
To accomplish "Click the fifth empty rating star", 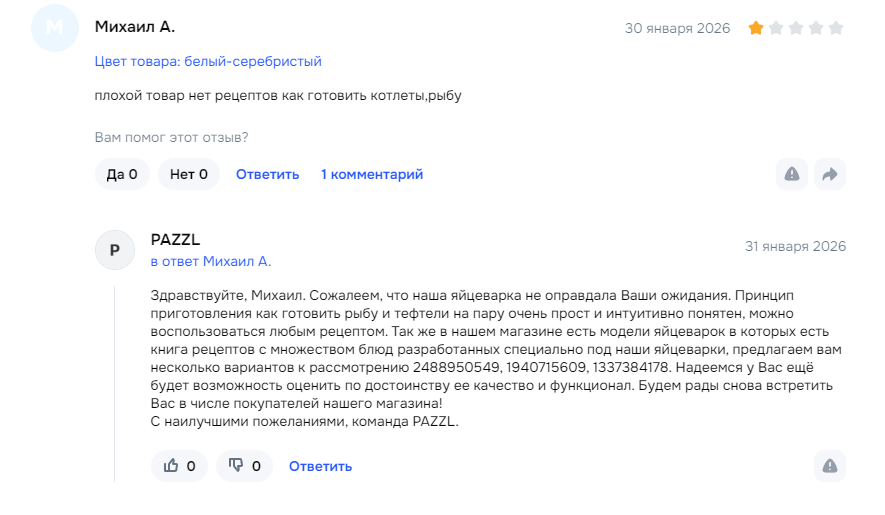I will (836, 28).
